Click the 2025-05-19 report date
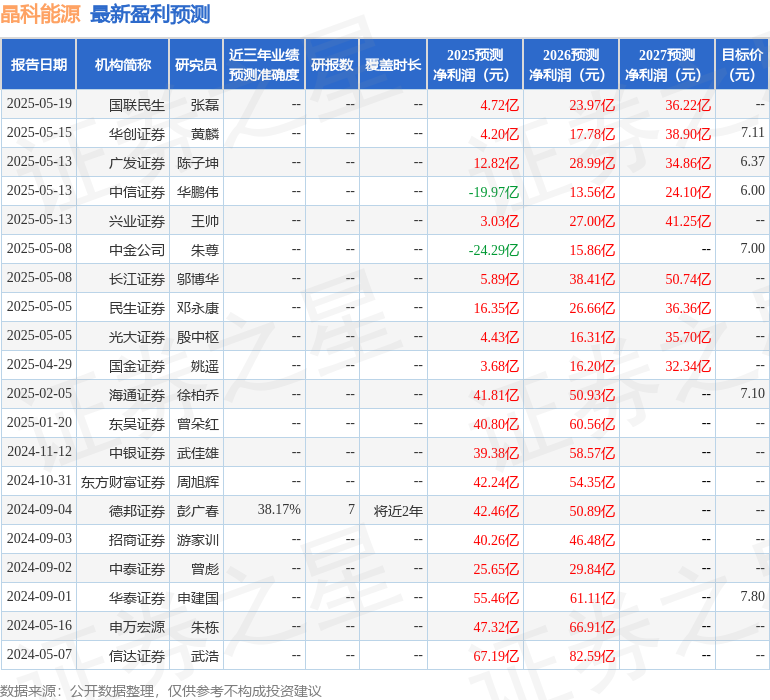This screenshot has width=770, height=700. tap(39, 104)
